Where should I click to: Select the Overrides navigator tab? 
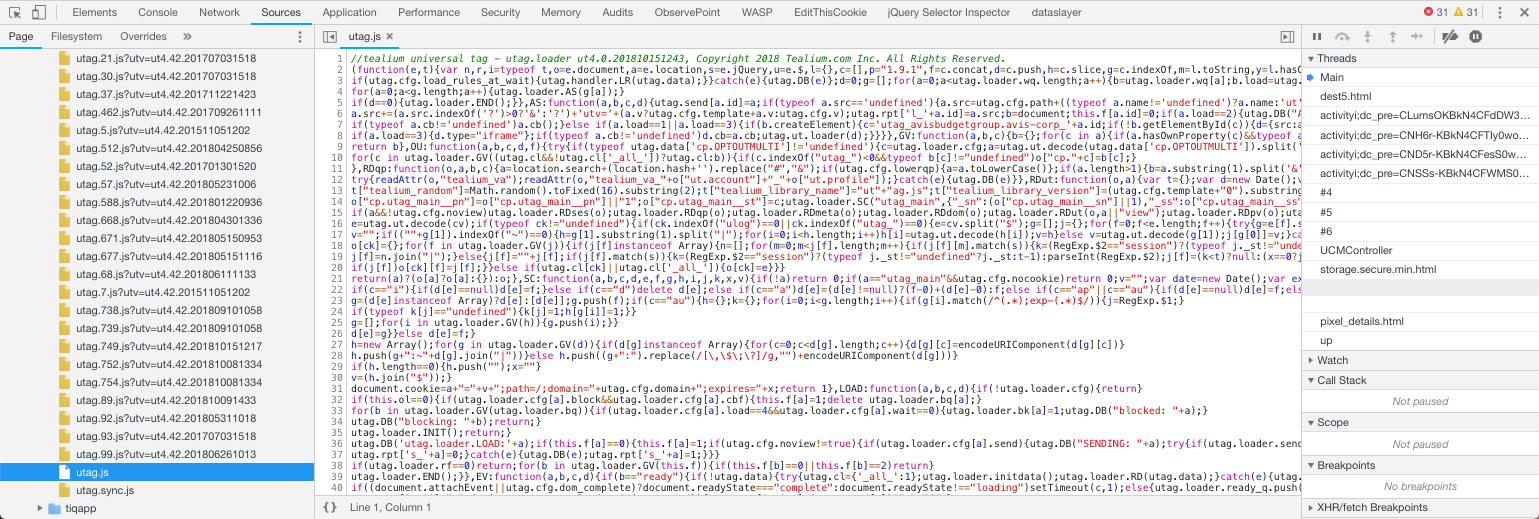(143, 36)
